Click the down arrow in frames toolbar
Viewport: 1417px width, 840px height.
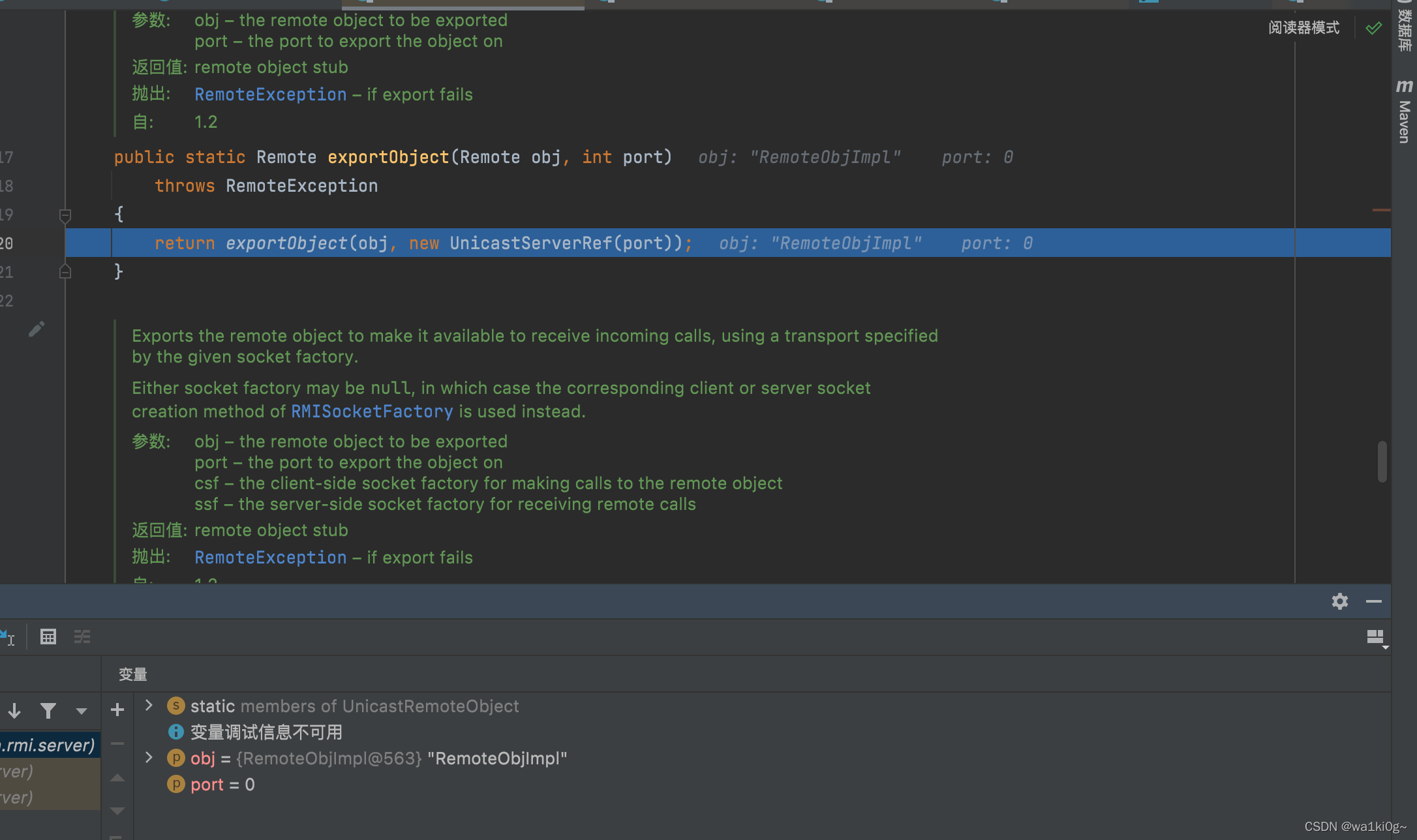(x=14, y=711)
